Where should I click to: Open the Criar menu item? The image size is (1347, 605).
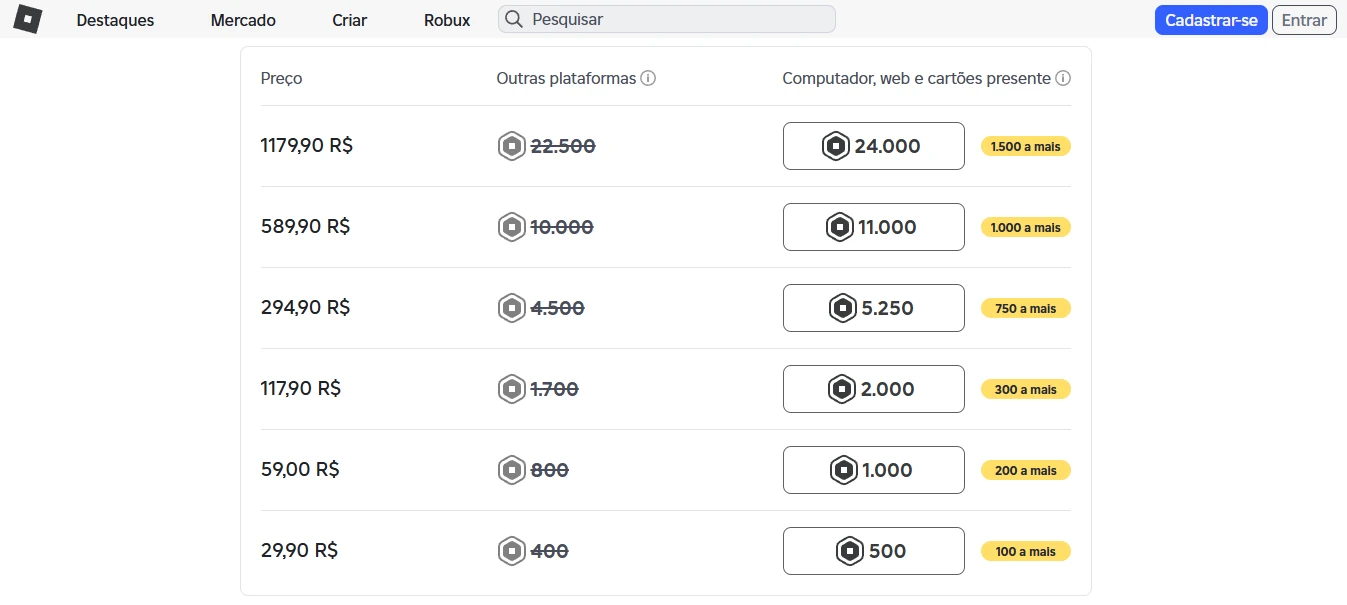click(348, 19)
